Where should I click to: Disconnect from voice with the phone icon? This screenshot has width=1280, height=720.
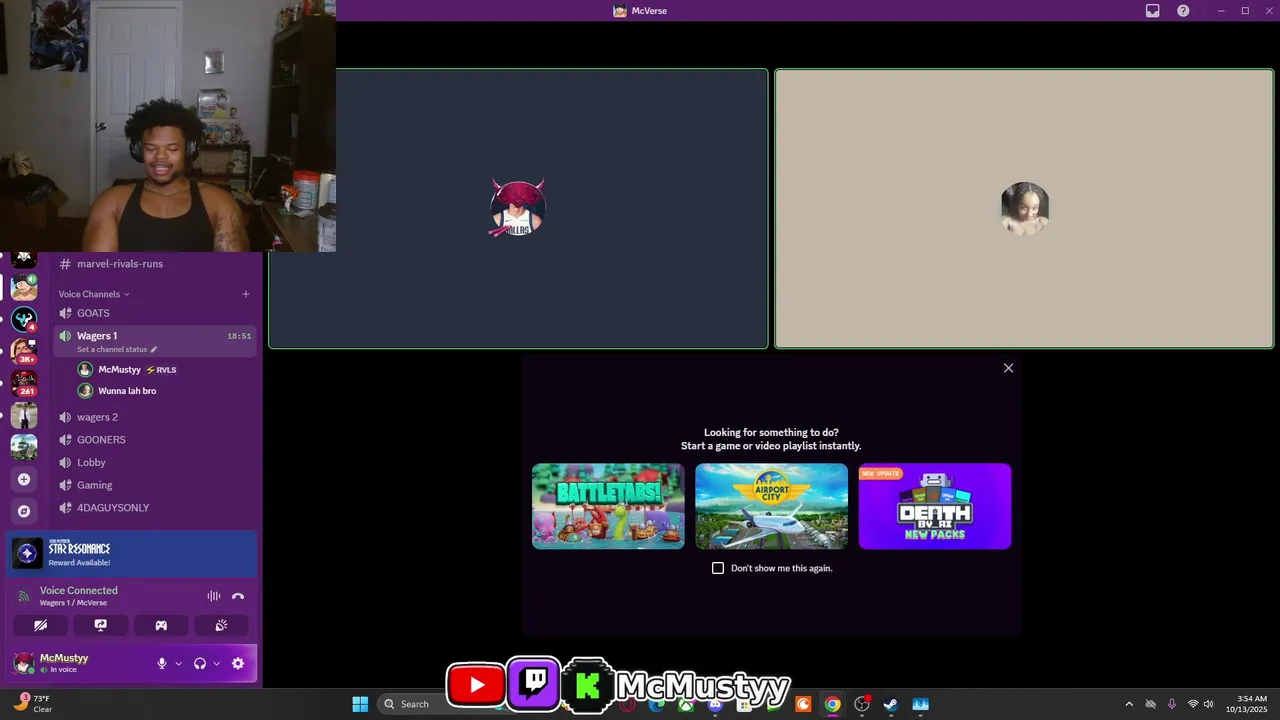(238, 596)
